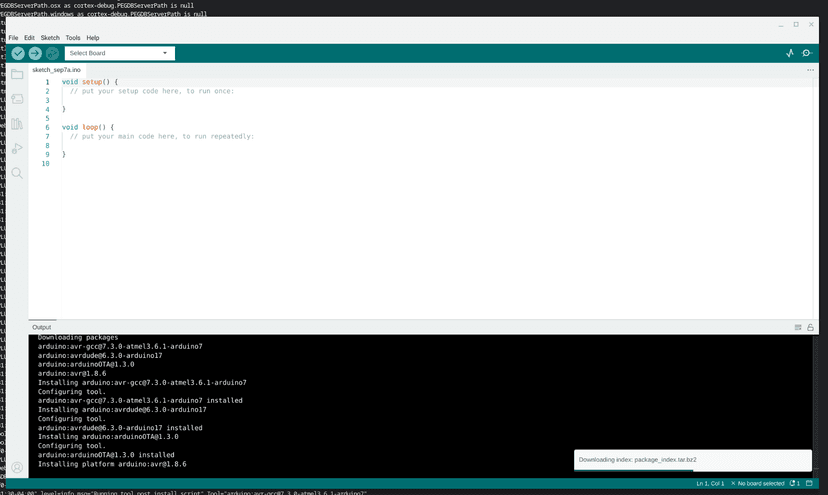Image resolution: width=828 pixels, height=495 pixels.
Task: Open the Debug sidebar panel
Action: click(17, 148)
